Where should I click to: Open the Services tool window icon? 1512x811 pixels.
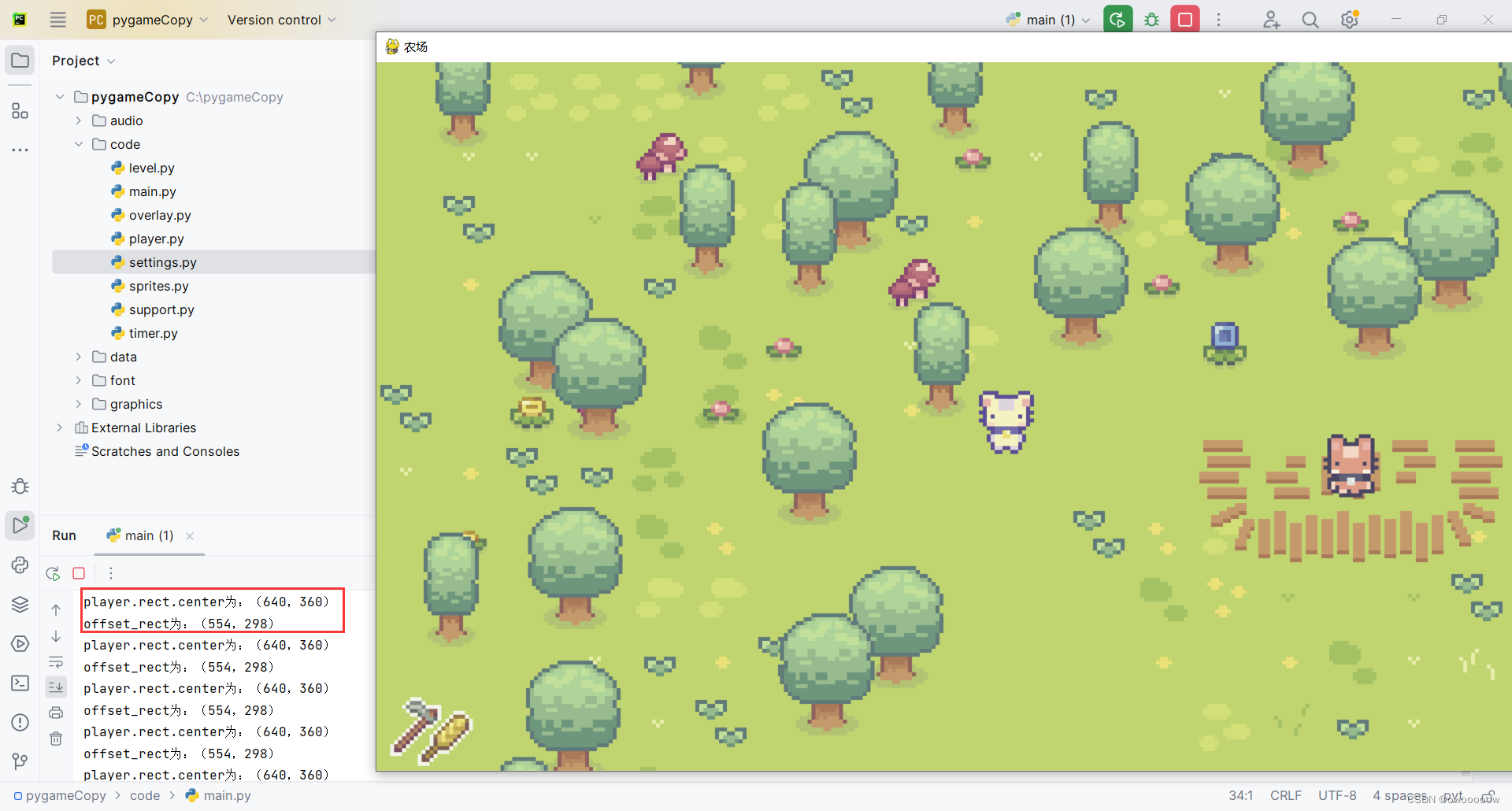(20, 643)
